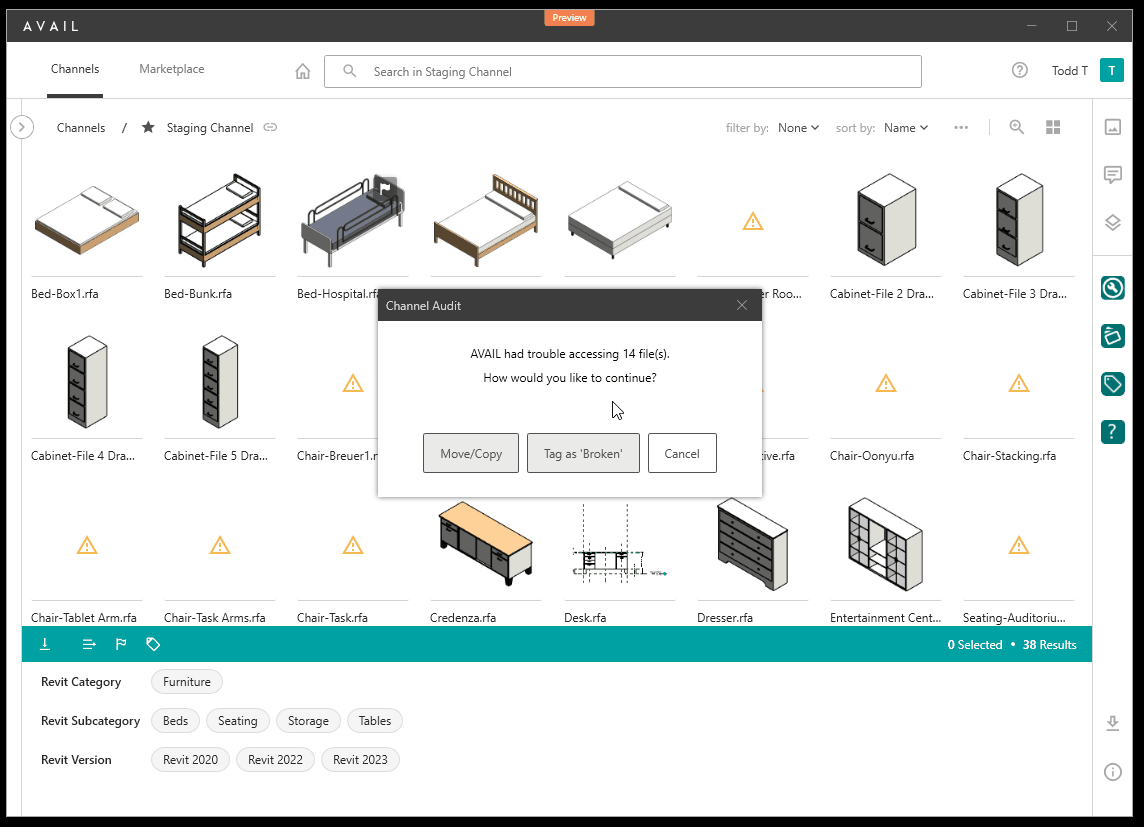
Task: Click the zoom magnifier icon in toolbar
Action: [1016, 127]
